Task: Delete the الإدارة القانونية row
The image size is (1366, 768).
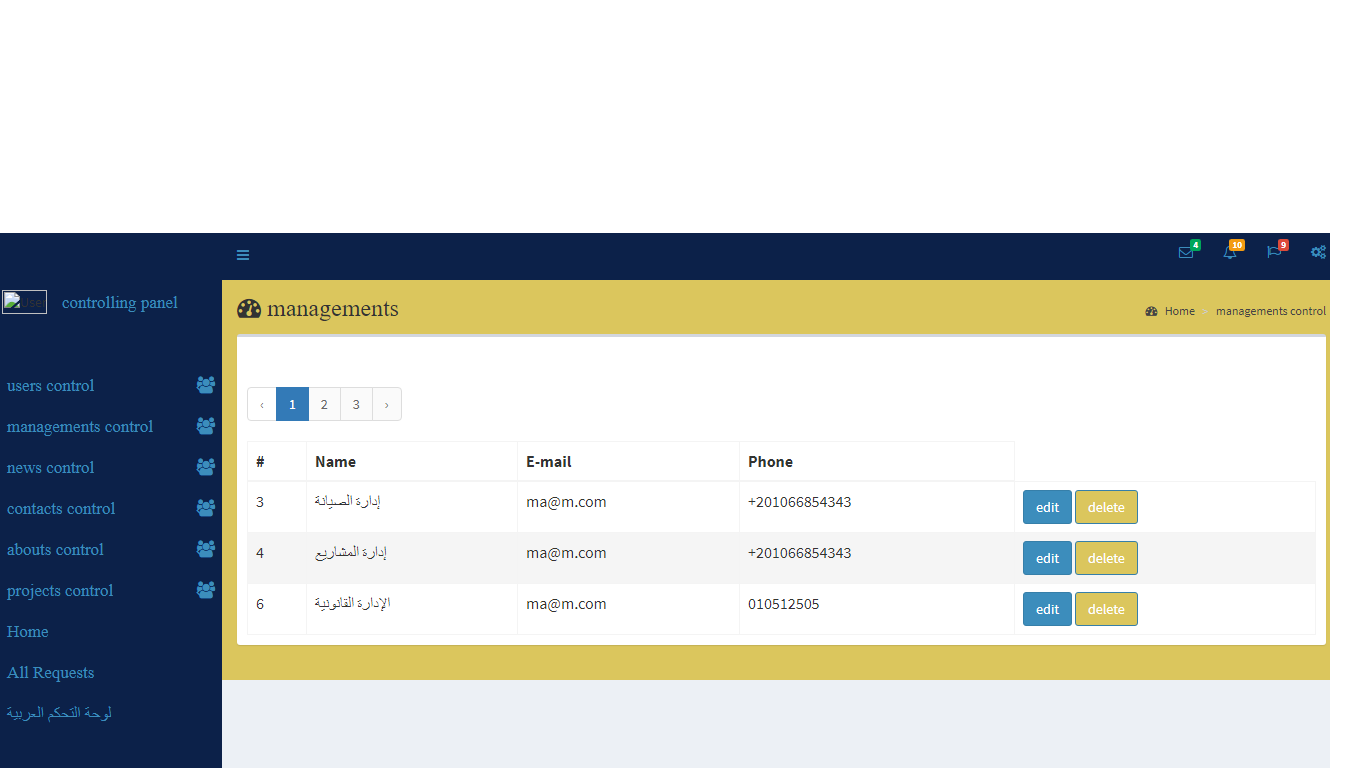Action: (1106, 609)
